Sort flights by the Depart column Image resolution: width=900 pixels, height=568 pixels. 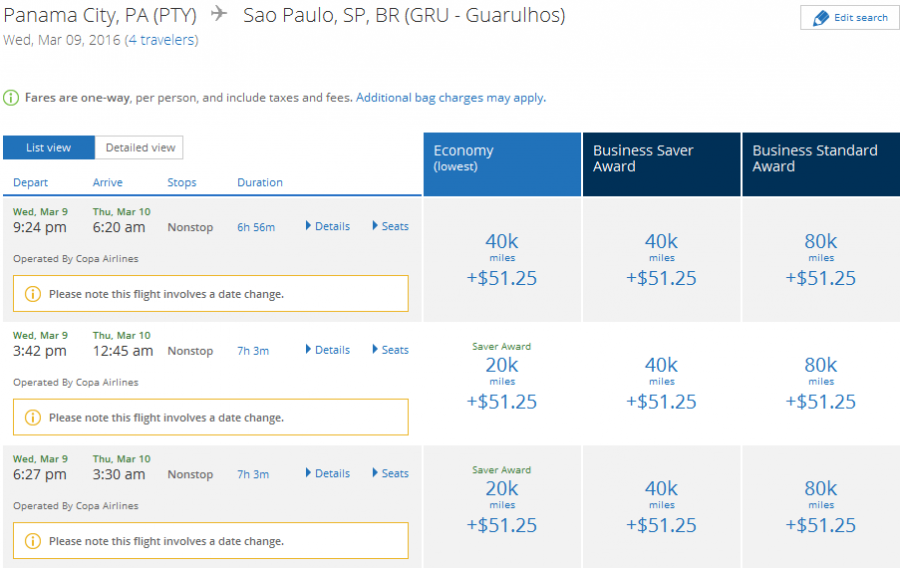pyautogui.click(x=31, y=183)
